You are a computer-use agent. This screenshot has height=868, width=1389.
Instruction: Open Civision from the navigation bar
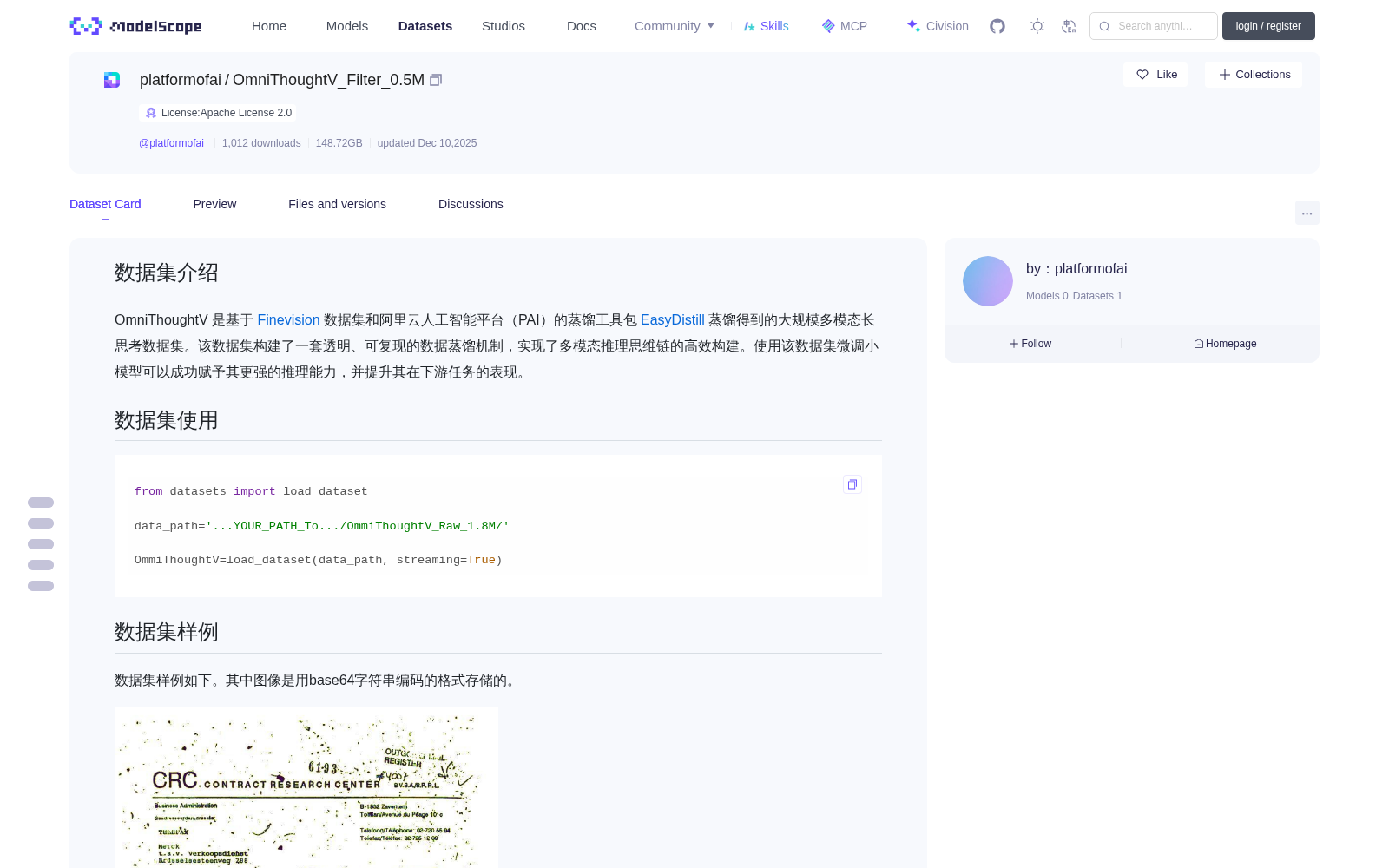pyautogui.click(x=938, y=26)
